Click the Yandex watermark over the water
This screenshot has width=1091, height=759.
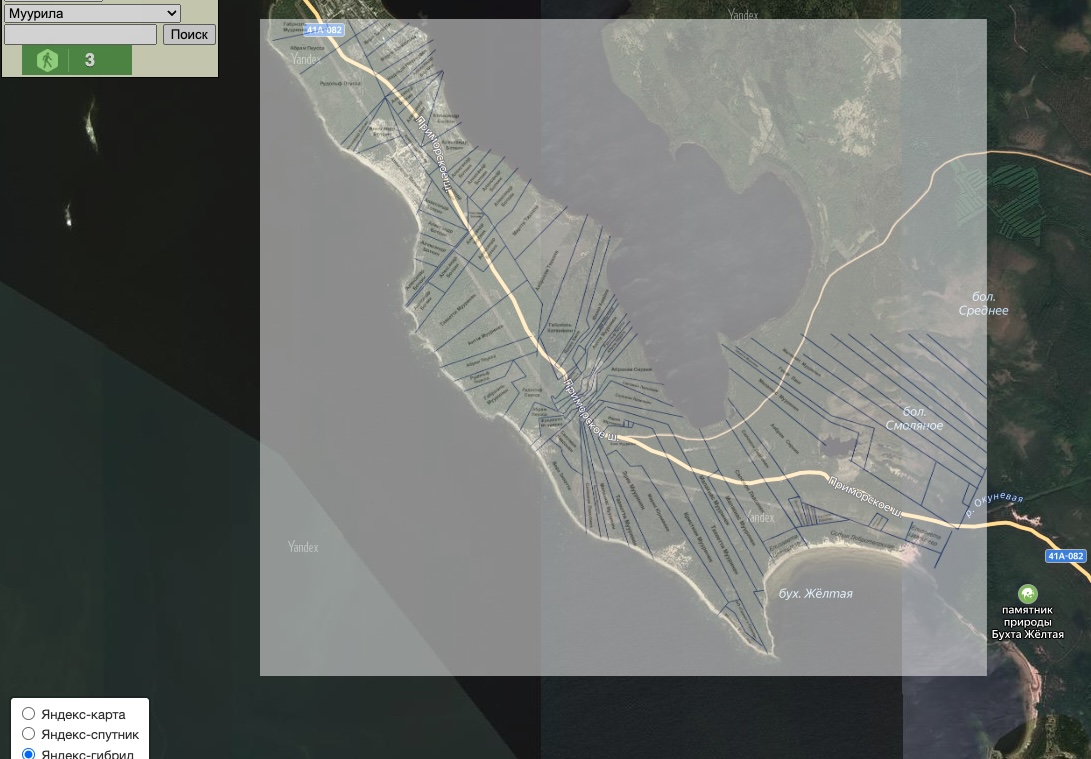tap(303, 547)
